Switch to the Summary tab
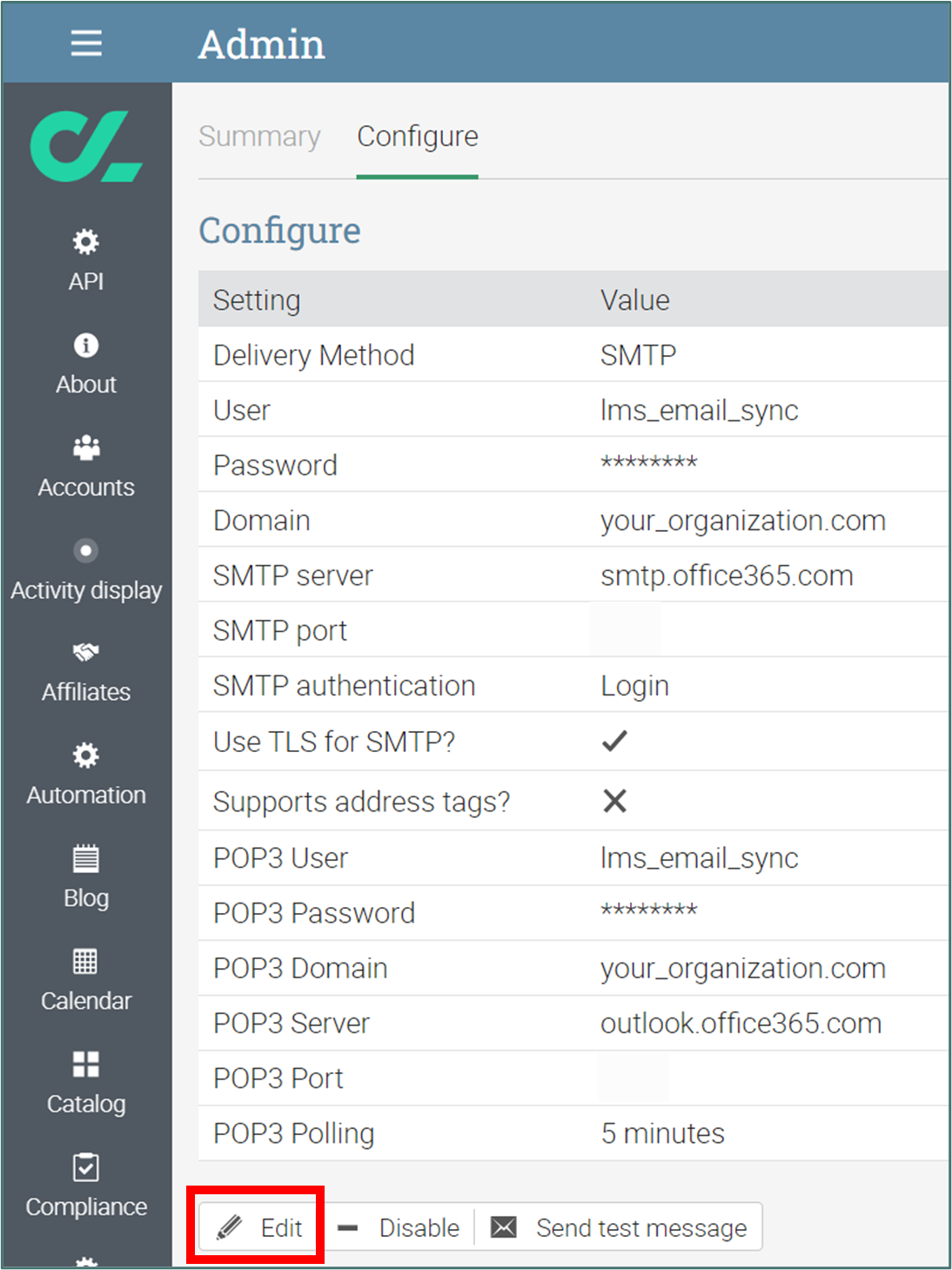The width and height of the screenshot is (952, 1270). (259, 137)
